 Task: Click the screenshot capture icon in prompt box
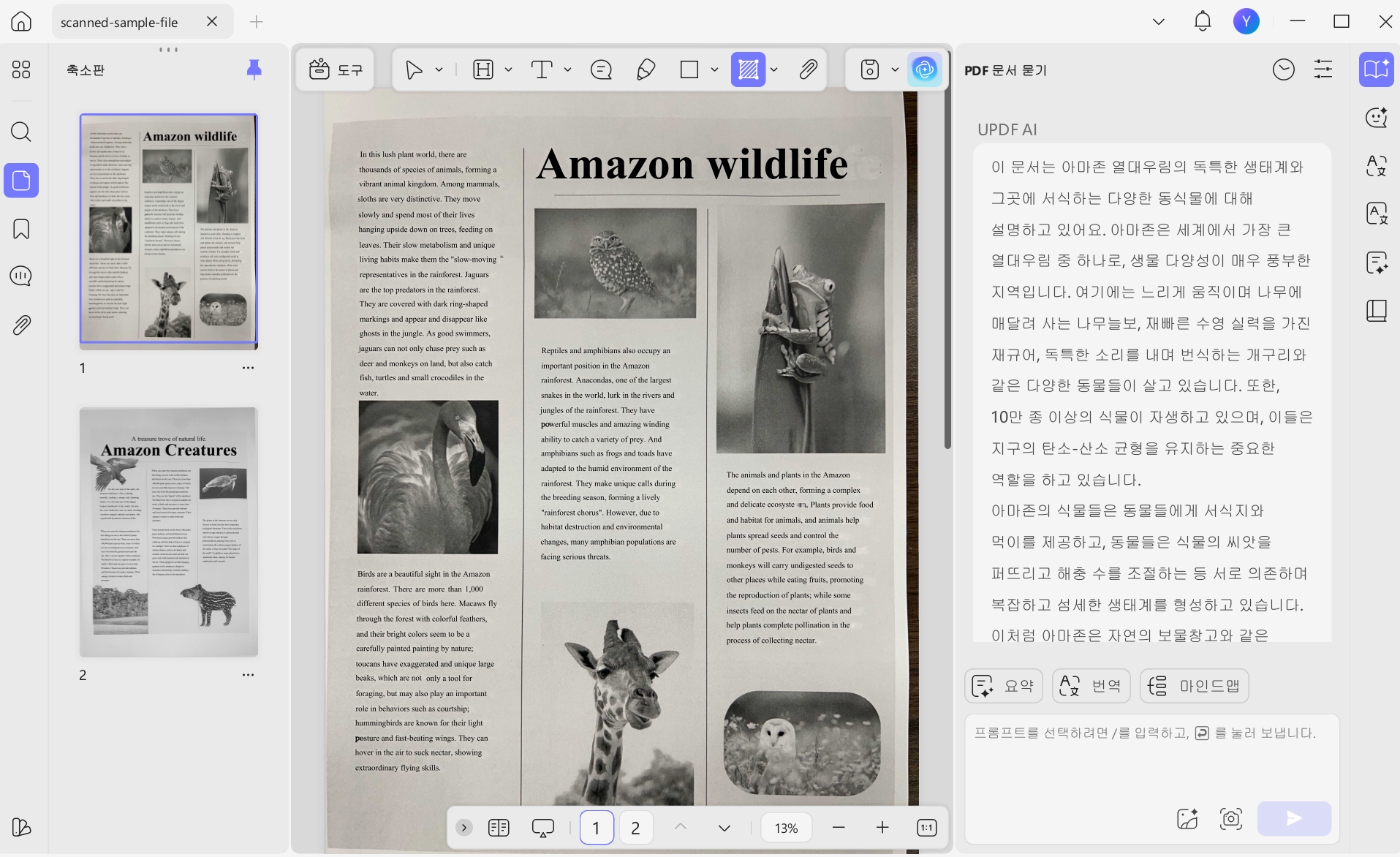point(1231,818)
